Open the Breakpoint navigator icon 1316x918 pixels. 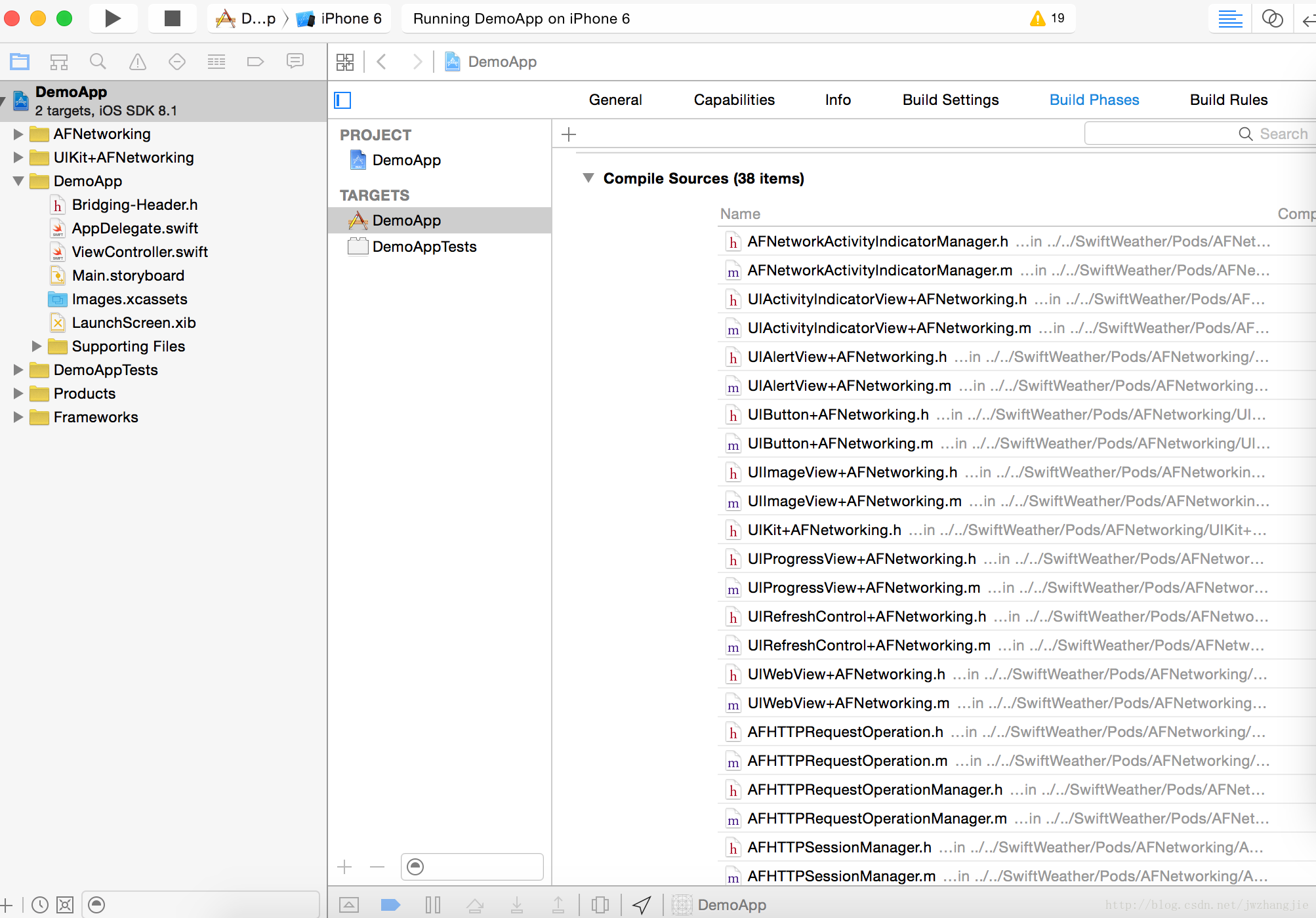[x=256, y=62]
